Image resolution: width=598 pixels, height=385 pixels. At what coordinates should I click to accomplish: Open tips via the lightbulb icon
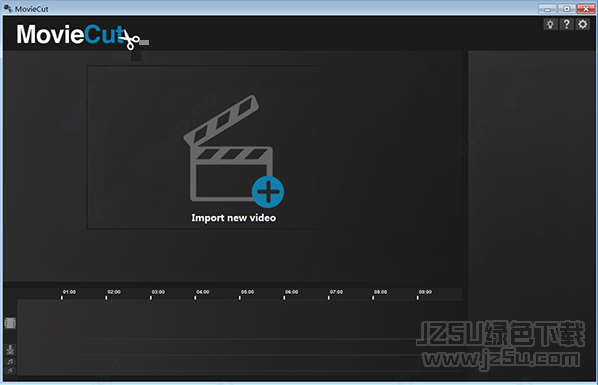[550, 24]
